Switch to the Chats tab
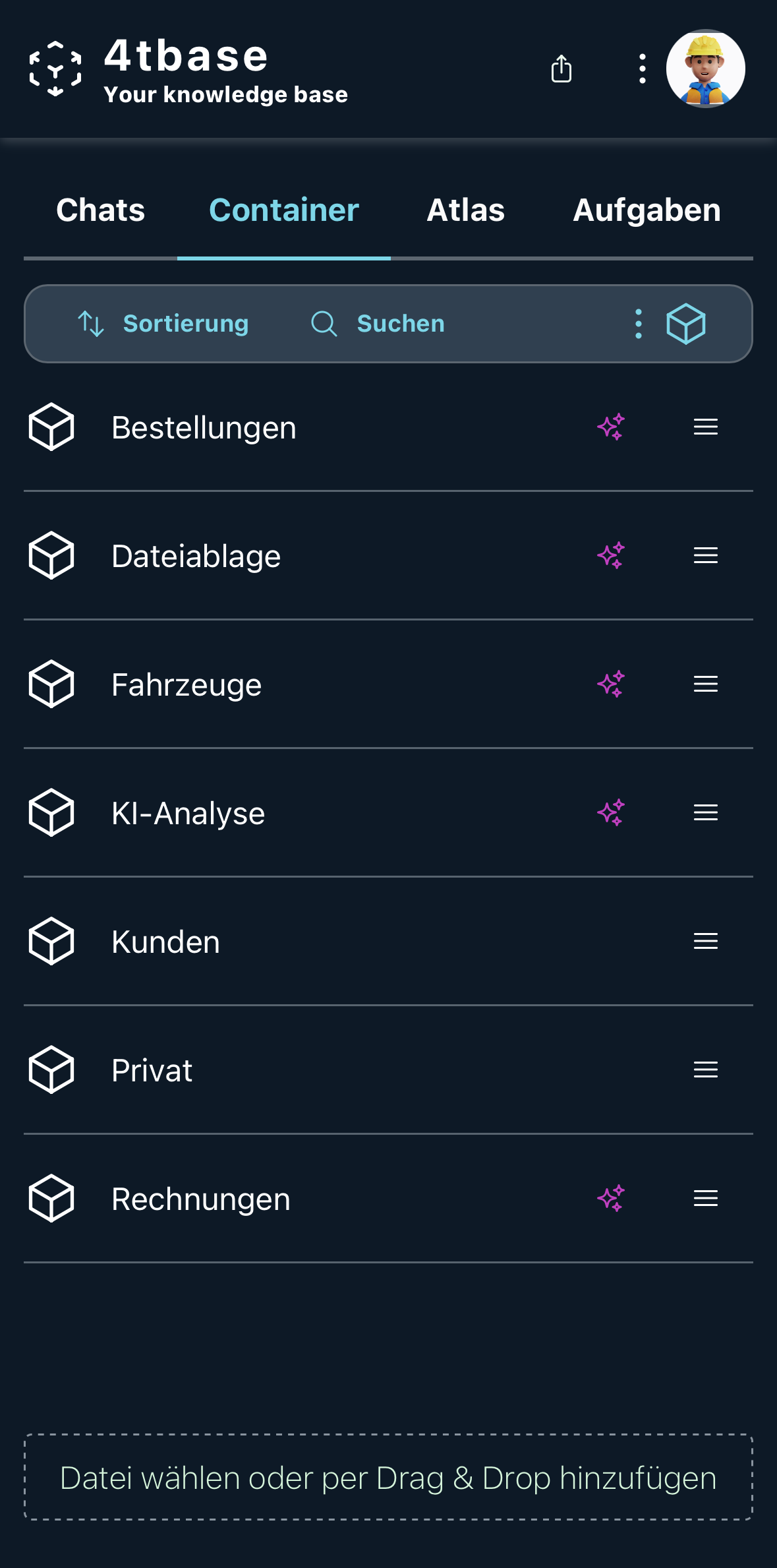Screen dimensions: 777x1568 [x=100, y=210]
